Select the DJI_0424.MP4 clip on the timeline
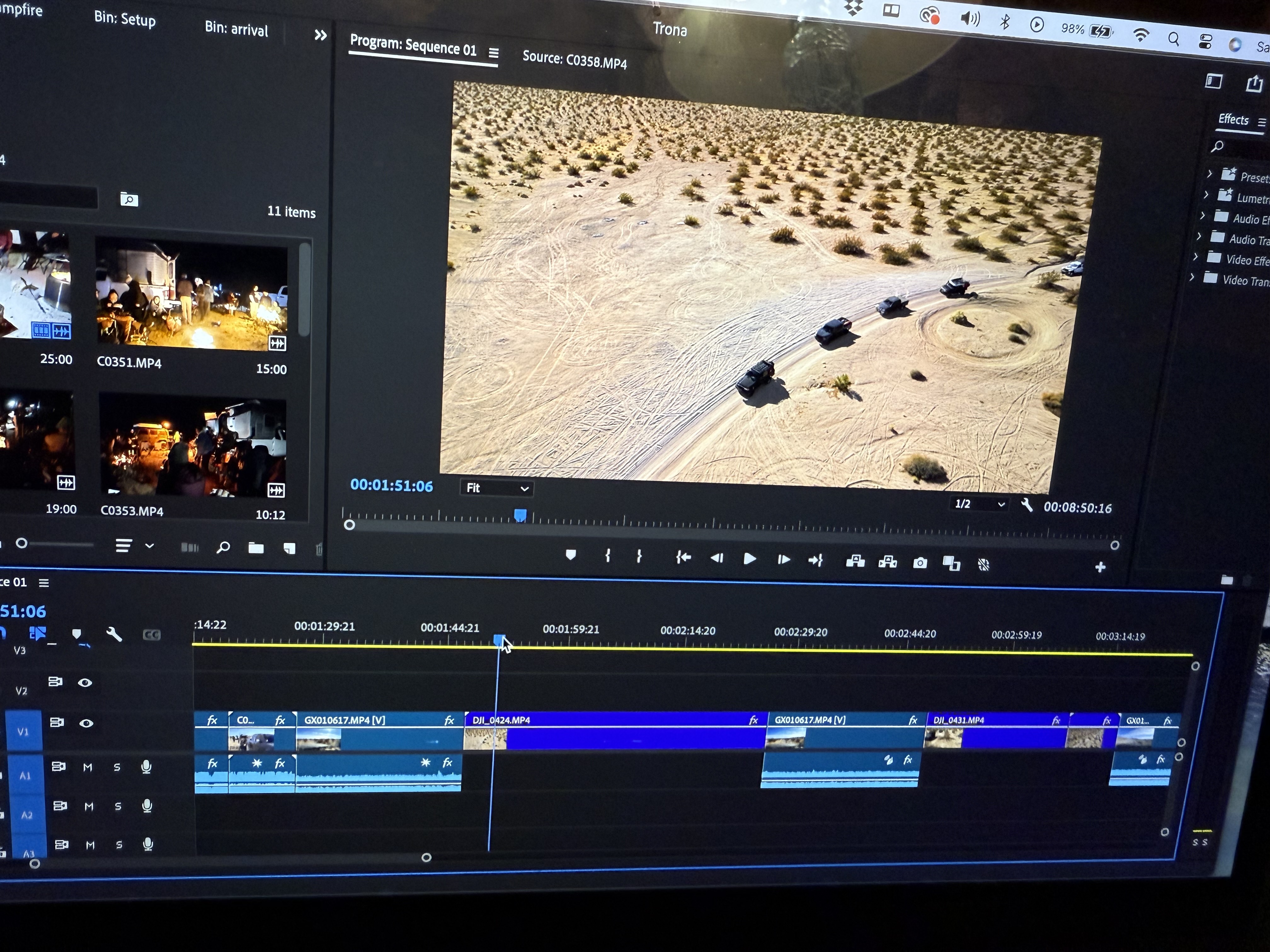 (615, 730)
